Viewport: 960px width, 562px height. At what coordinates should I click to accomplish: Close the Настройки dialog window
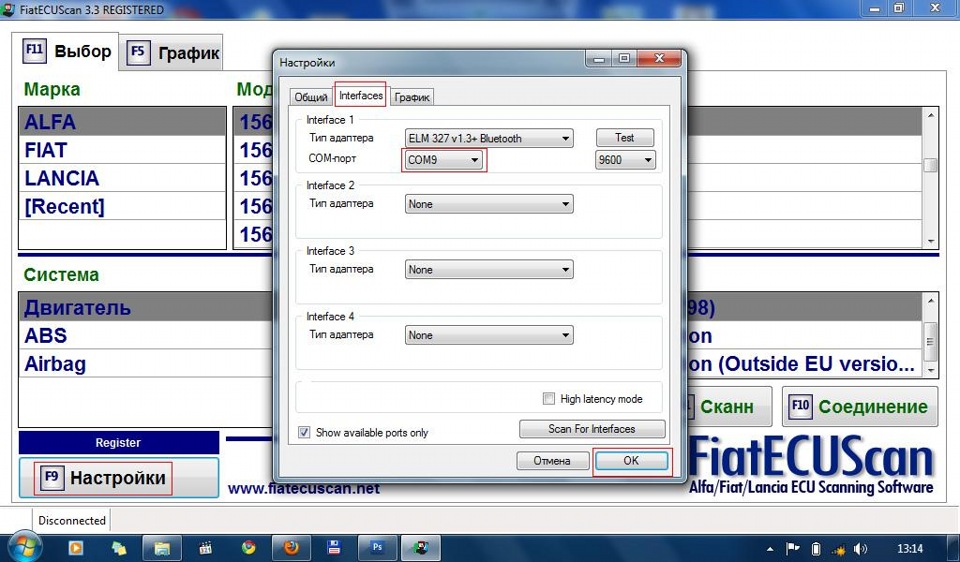[659, 59]
